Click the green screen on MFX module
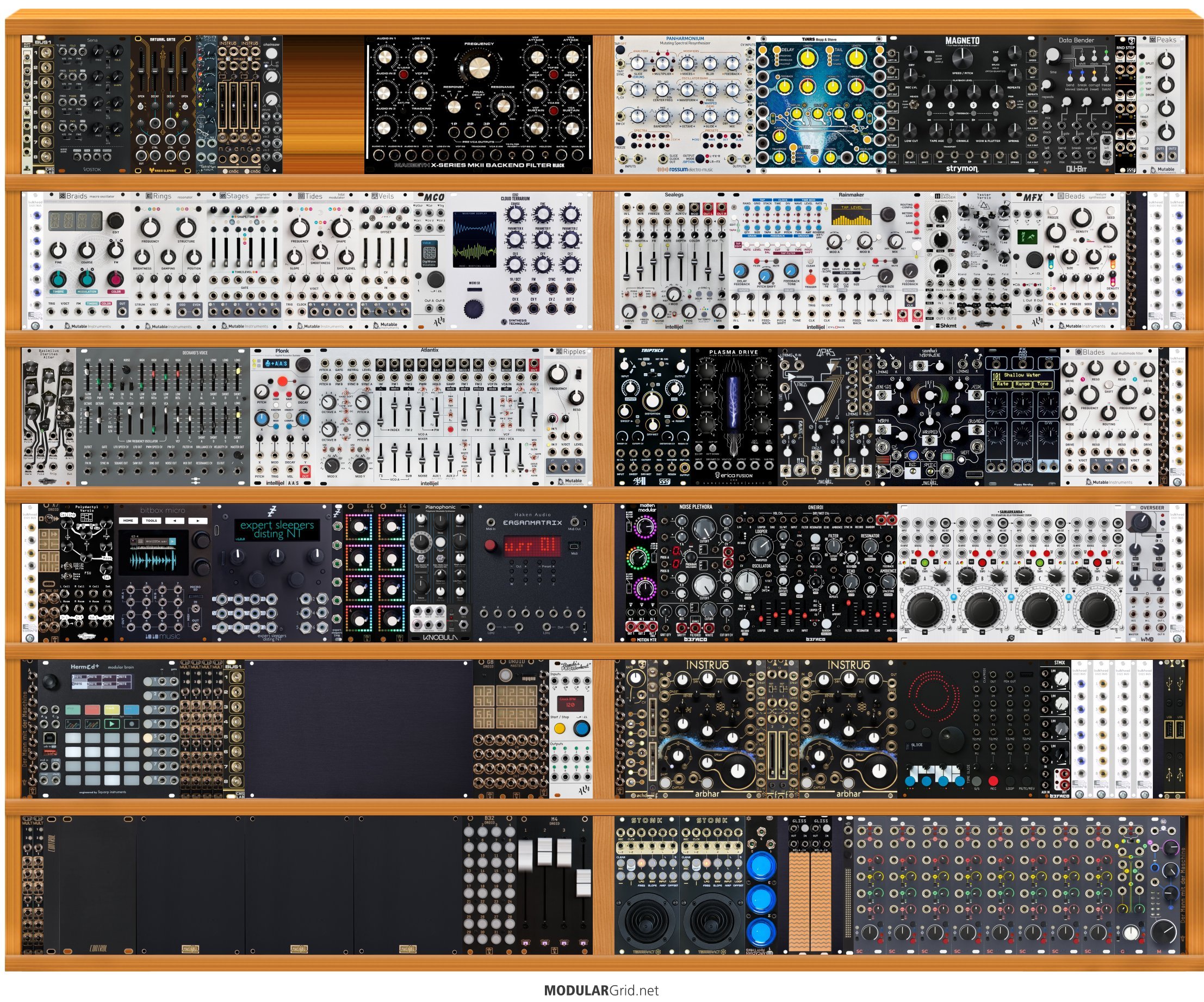This screenshot has width=1204, height=1002. pyautogui.click(x=1027, y=237)
